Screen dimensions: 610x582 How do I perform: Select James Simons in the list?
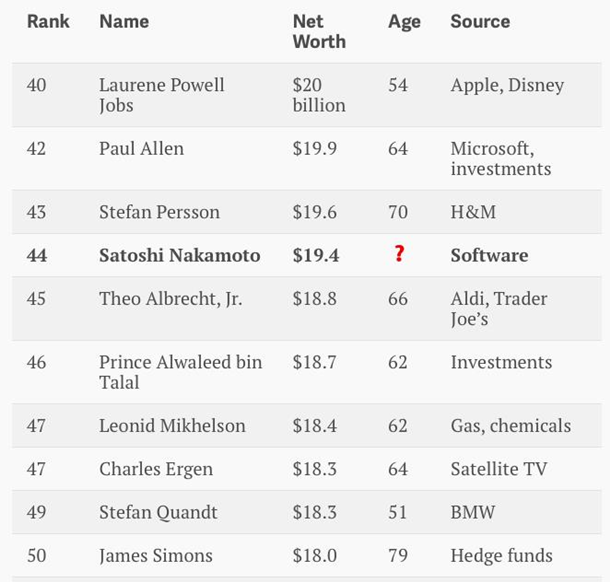155,555
